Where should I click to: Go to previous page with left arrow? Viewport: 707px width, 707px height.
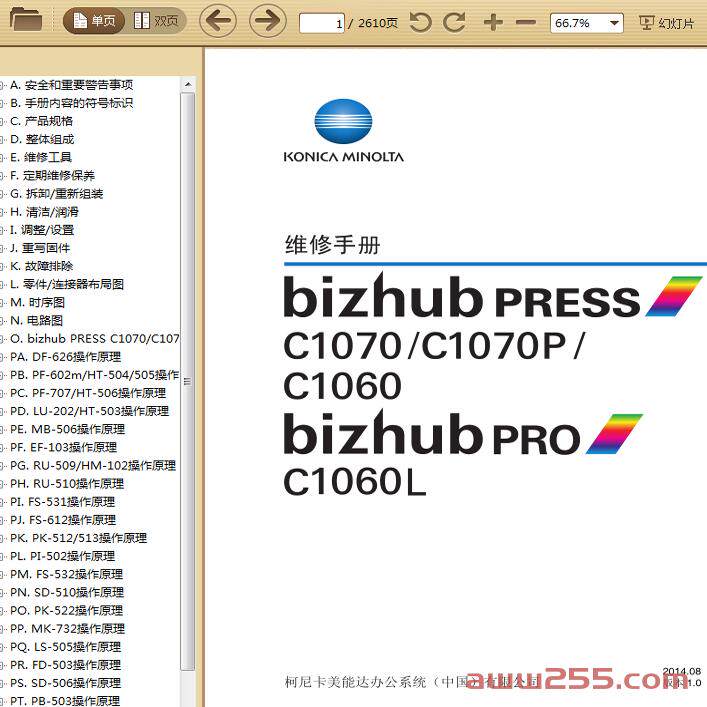point(218,21)
